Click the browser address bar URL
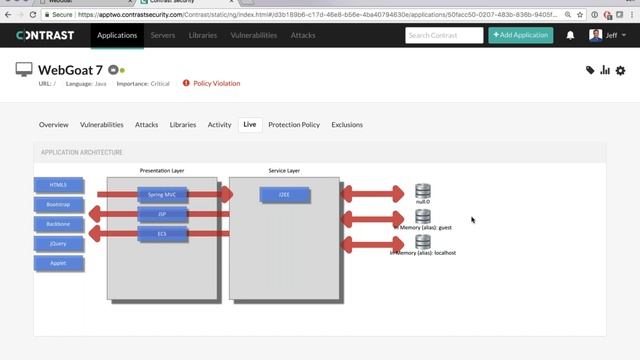Screen dimensions: 640x360 point(317,15)
